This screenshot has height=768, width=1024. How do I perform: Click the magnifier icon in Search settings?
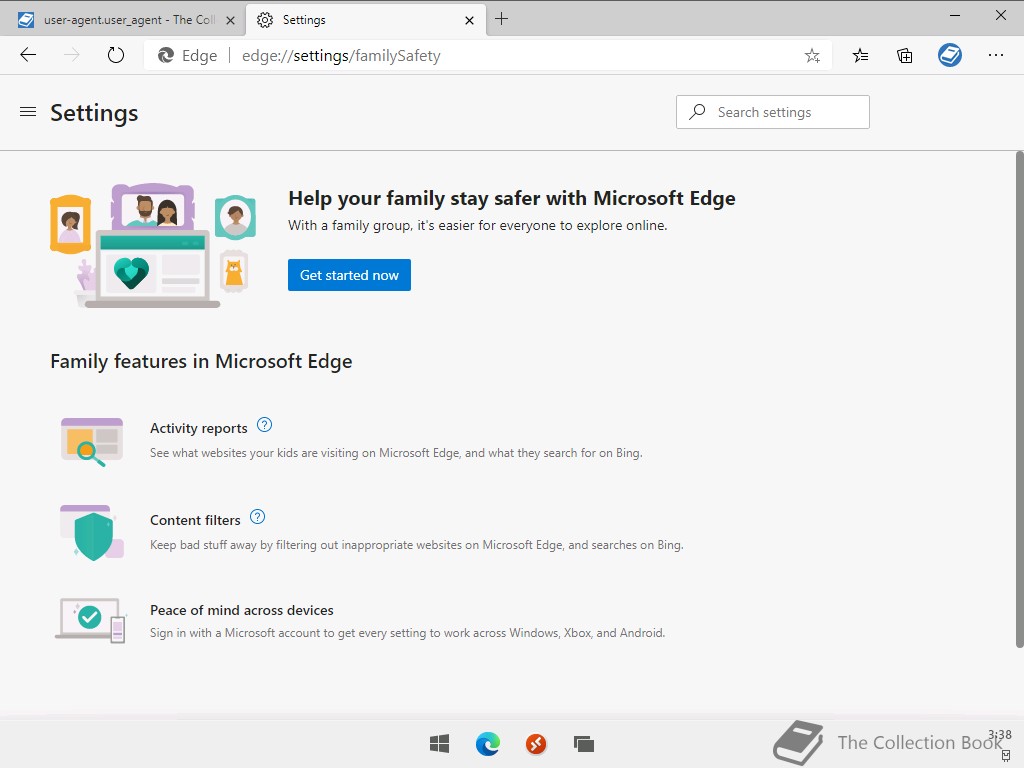pyautogui.click(x=697, y=112)
